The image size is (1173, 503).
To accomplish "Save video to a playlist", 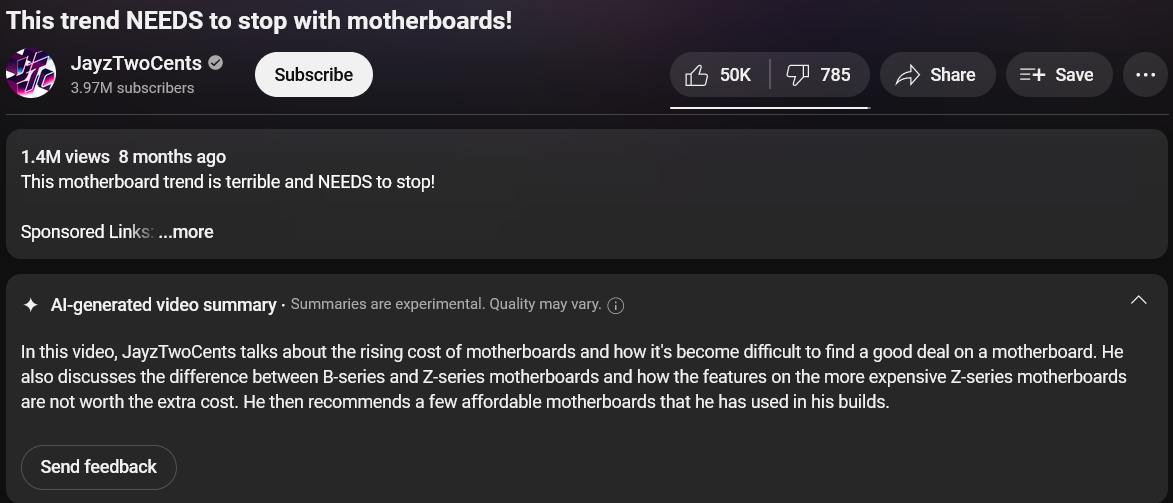I will point(1058,75).
